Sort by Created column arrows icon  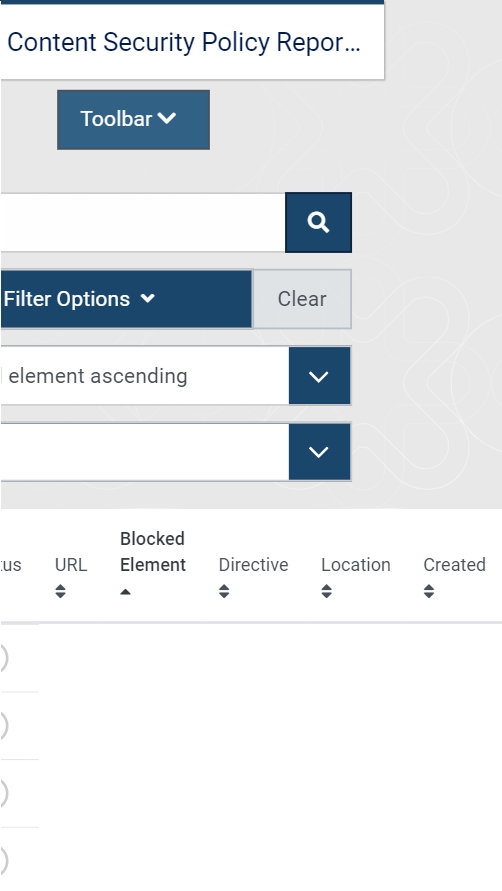[429, 591]
